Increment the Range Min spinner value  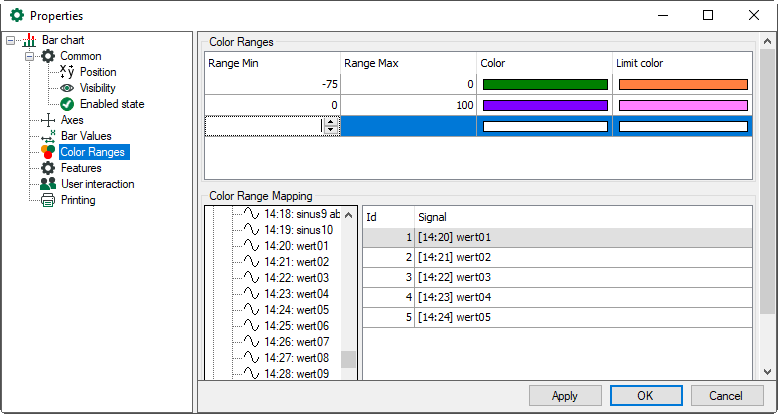click(331, 121)
